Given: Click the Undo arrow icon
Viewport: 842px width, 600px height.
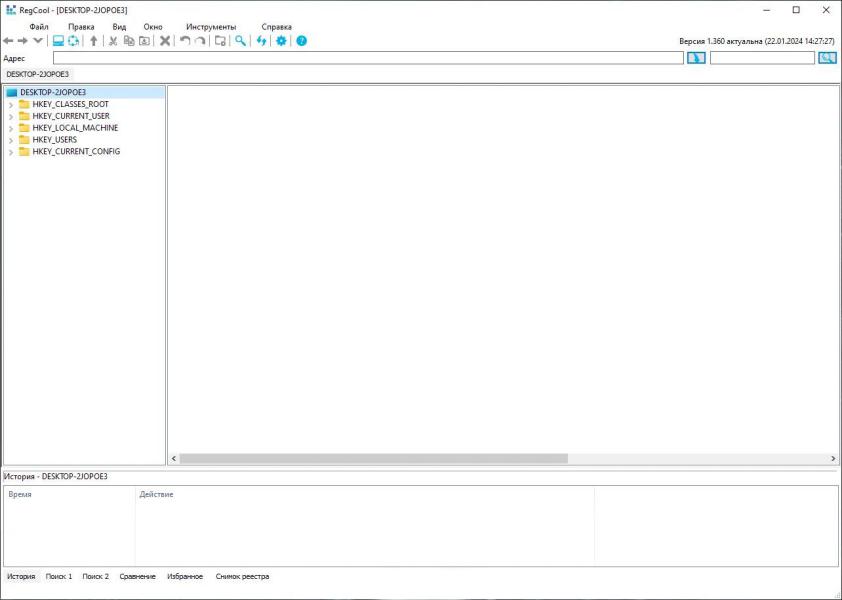Looking at the screenshot, I should click(x=185, y=41).
